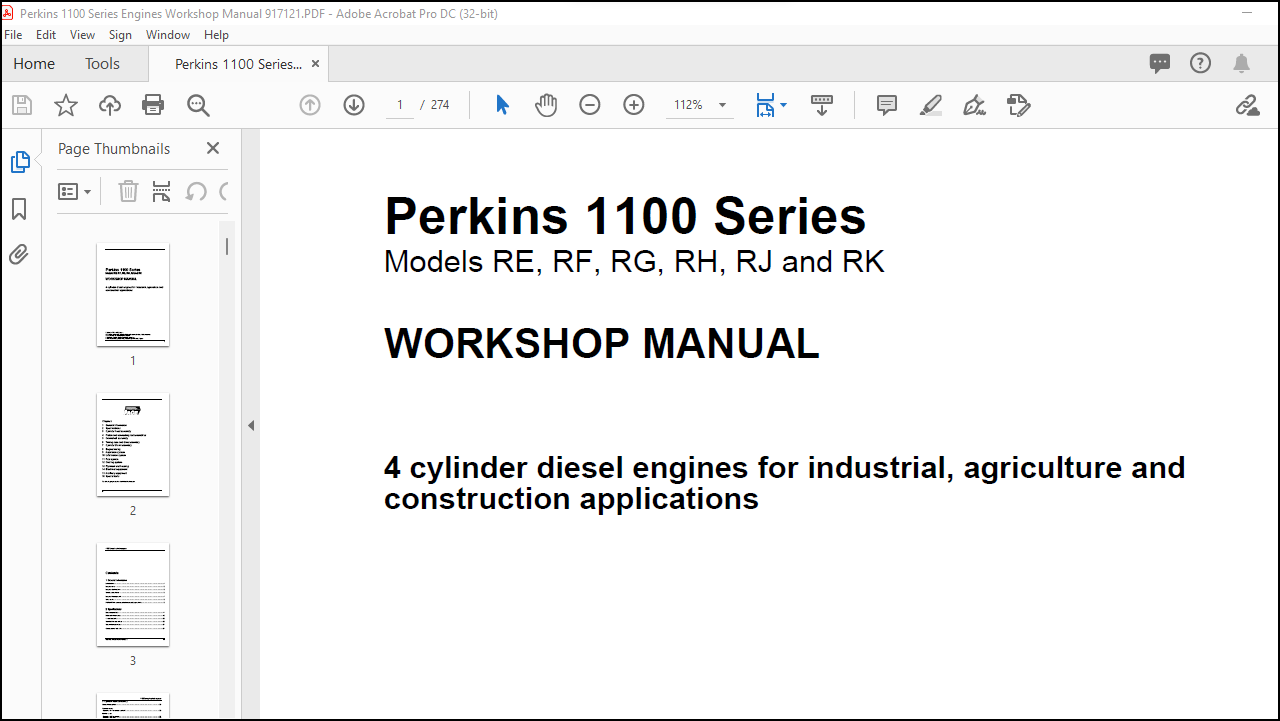Click 'Models RE, RF, RG, RH, RJ and RK' text
The image size is (1280, 721).
point(634,262)
